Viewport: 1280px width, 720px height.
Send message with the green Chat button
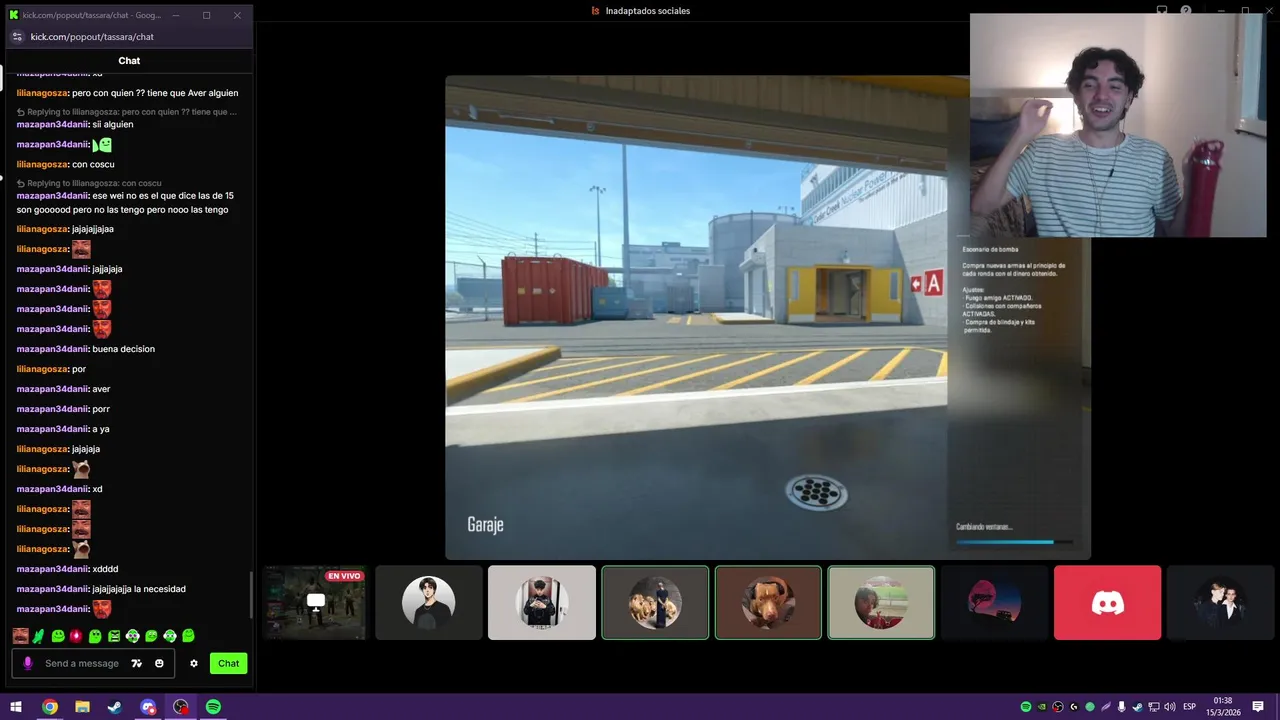point(228,663)
